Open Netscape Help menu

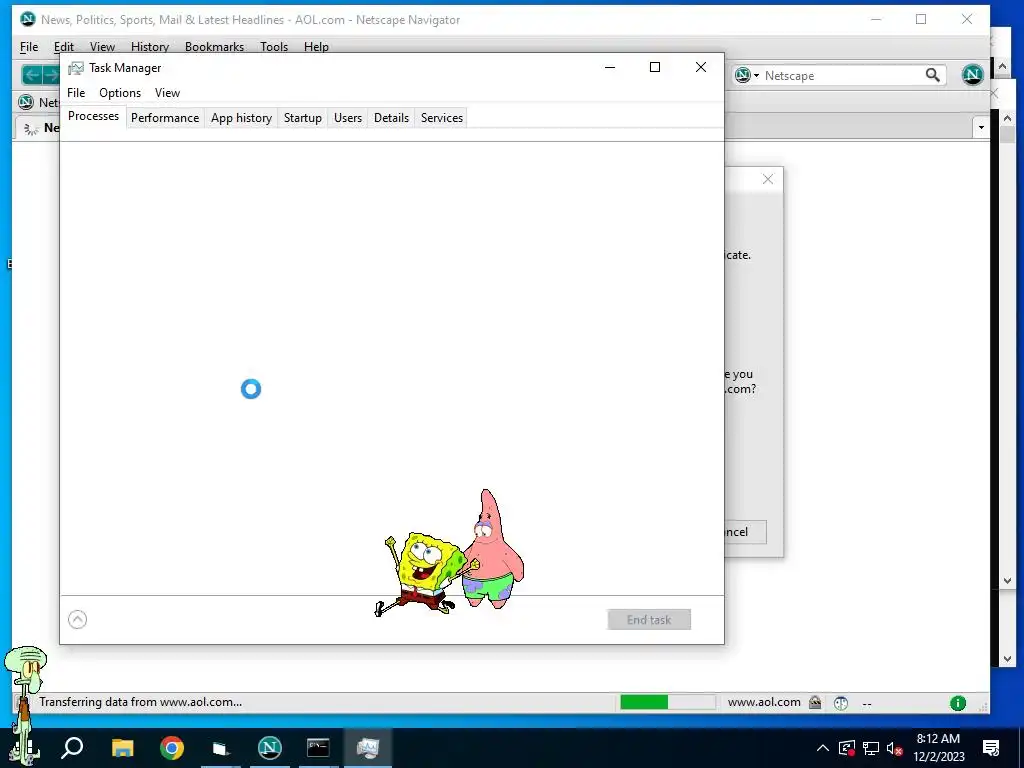coord(316,46)
